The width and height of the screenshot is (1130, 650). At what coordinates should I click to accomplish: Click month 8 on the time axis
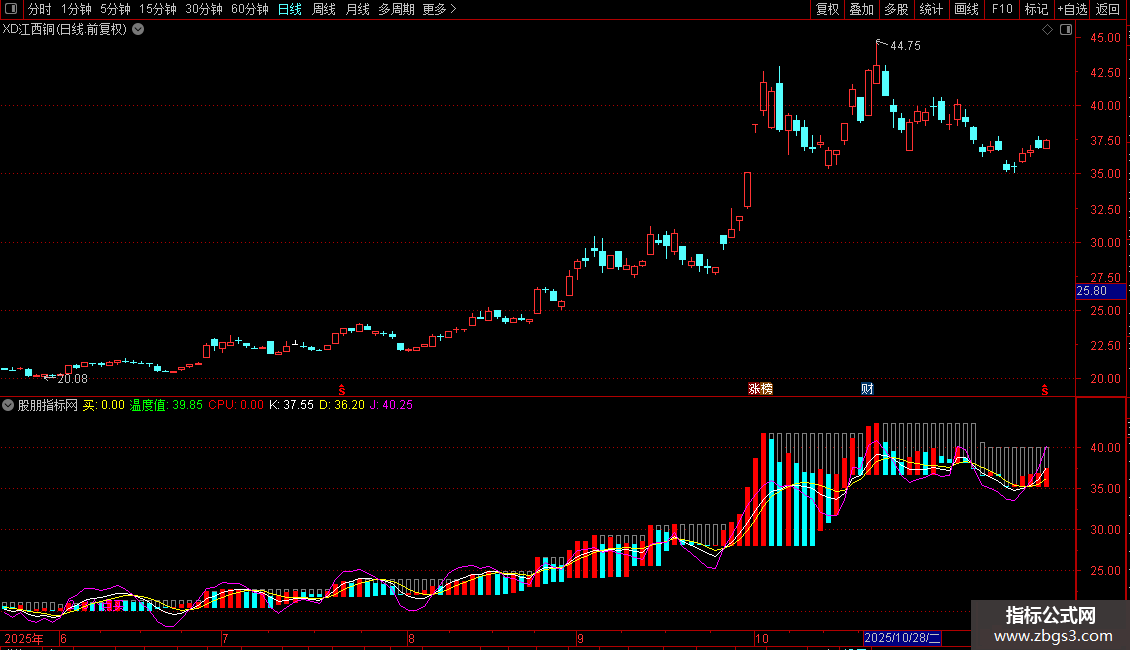(x=411, y=638)
